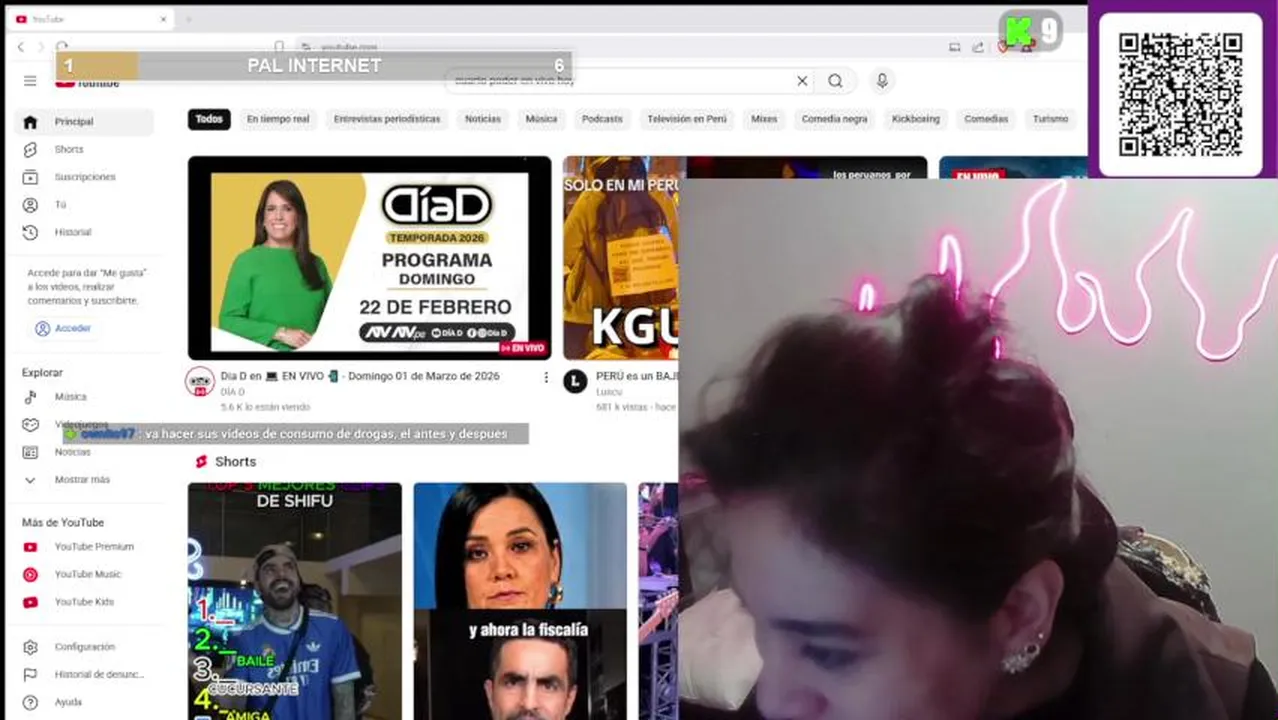Screen dimensions: 1278x720
Task: Open Historial clock icon
Action: 30,232
